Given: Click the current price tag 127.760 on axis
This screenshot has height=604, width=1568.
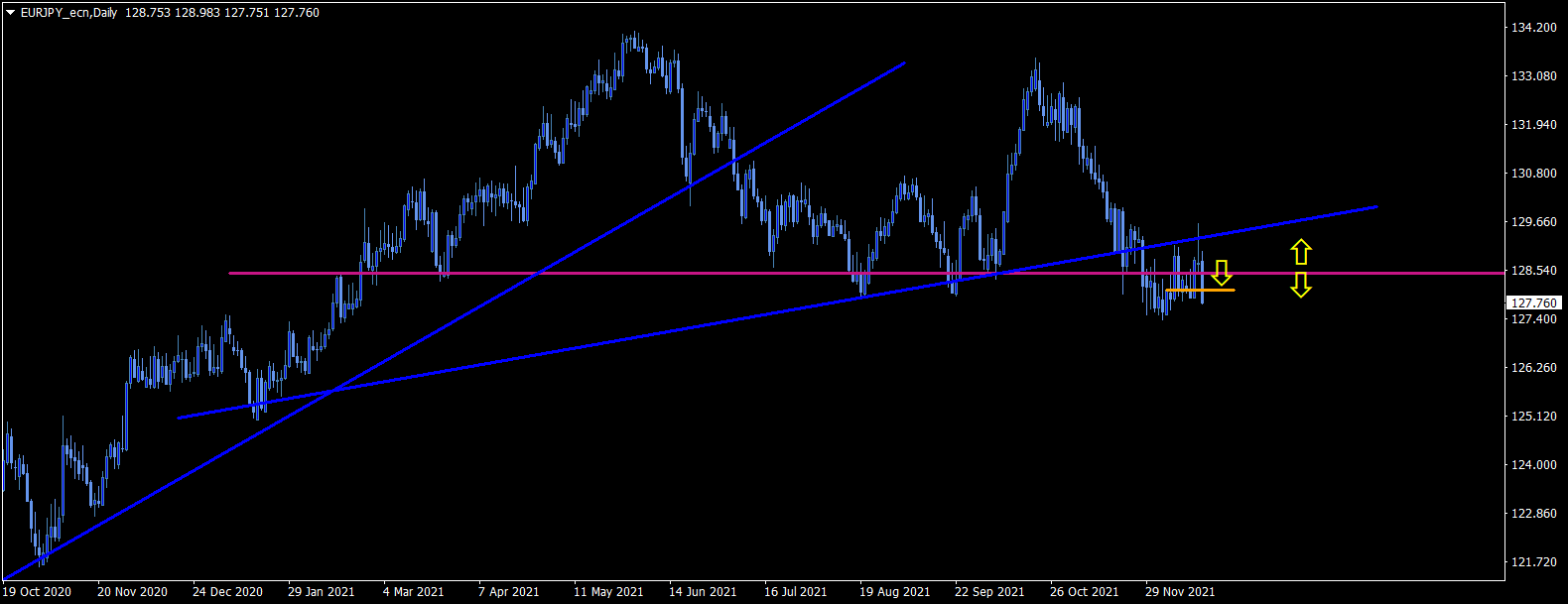Looking at the screenshot, I should click(1533, 302).
